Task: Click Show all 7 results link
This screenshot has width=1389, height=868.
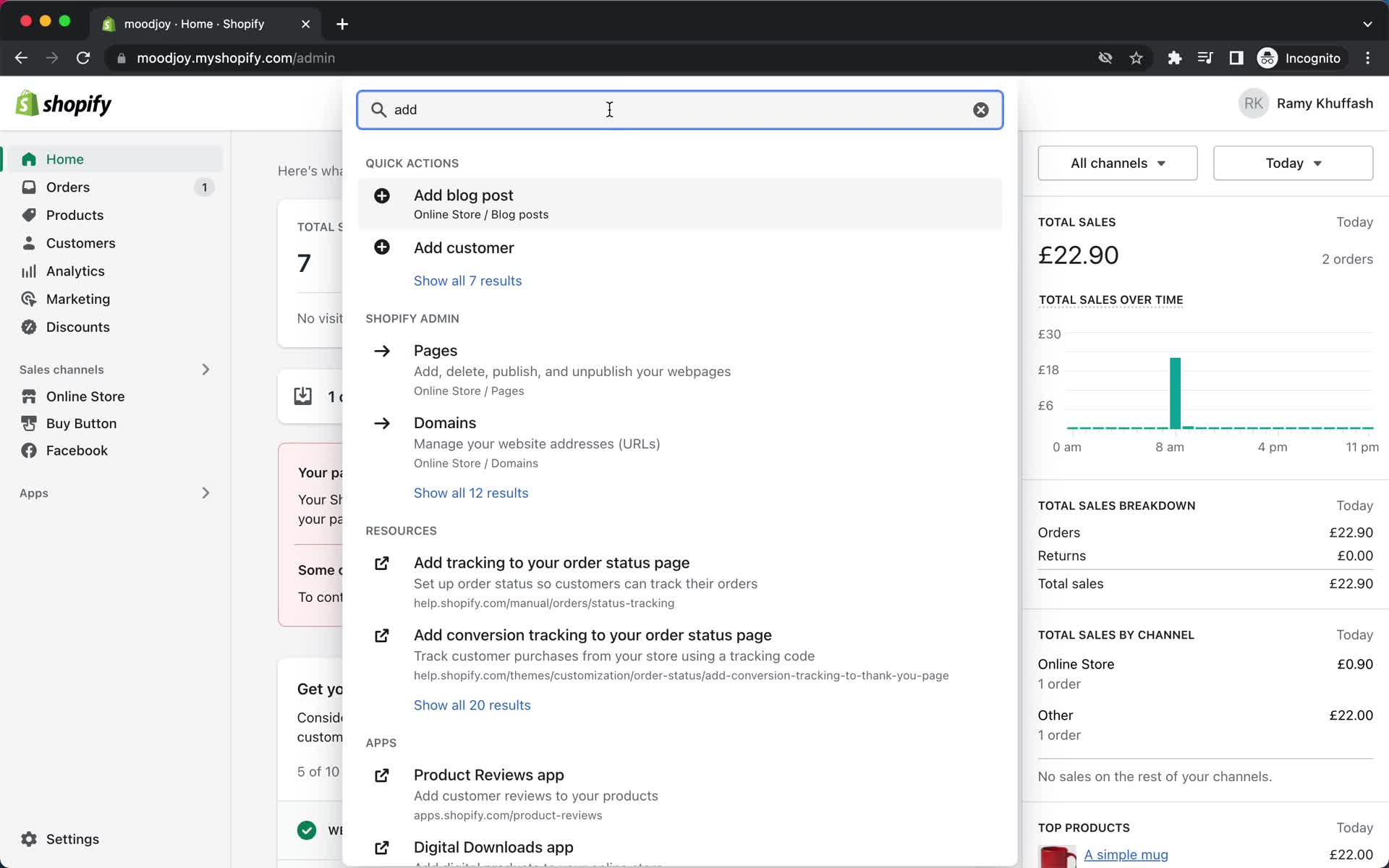Action: tap(468, 280)
